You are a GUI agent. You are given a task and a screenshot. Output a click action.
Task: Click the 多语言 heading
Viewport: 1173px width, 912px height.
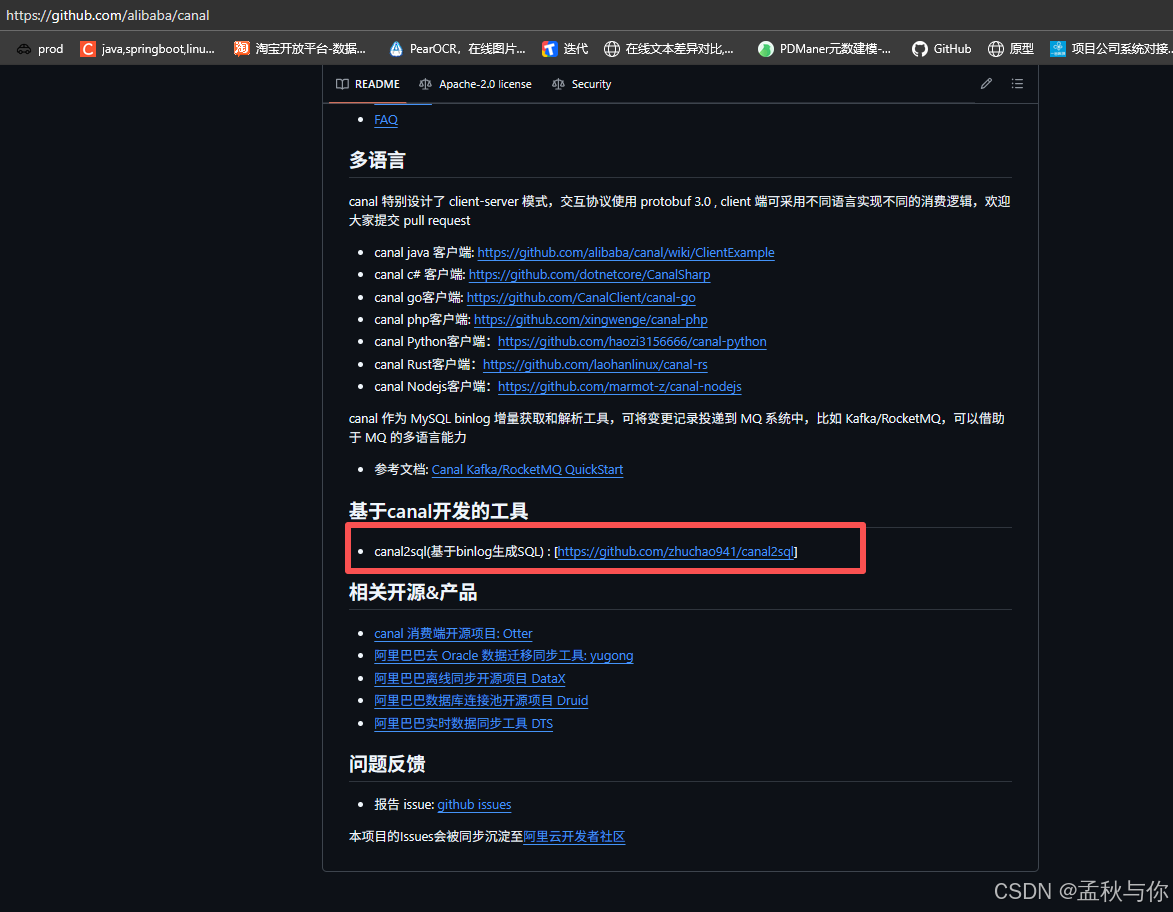click(x=377, y=160)
